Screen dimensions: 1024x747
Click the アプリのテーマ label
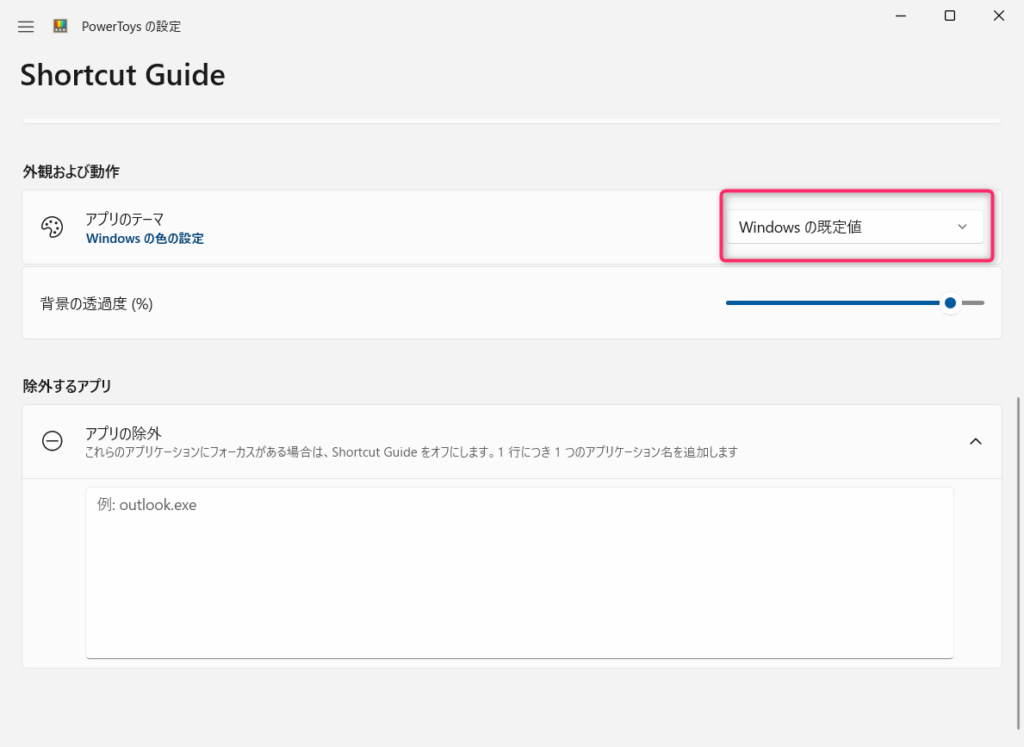point(125,219)
